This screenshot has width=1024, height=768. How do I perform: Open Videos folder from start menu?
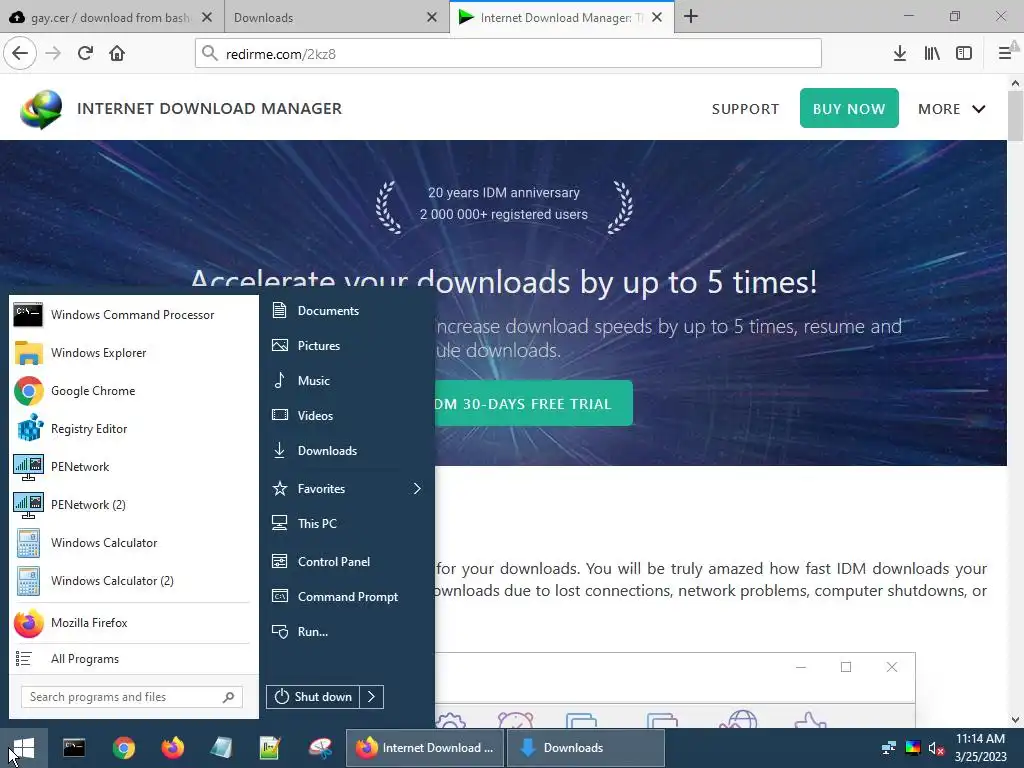pyautogui.click(x=347, y=415)
